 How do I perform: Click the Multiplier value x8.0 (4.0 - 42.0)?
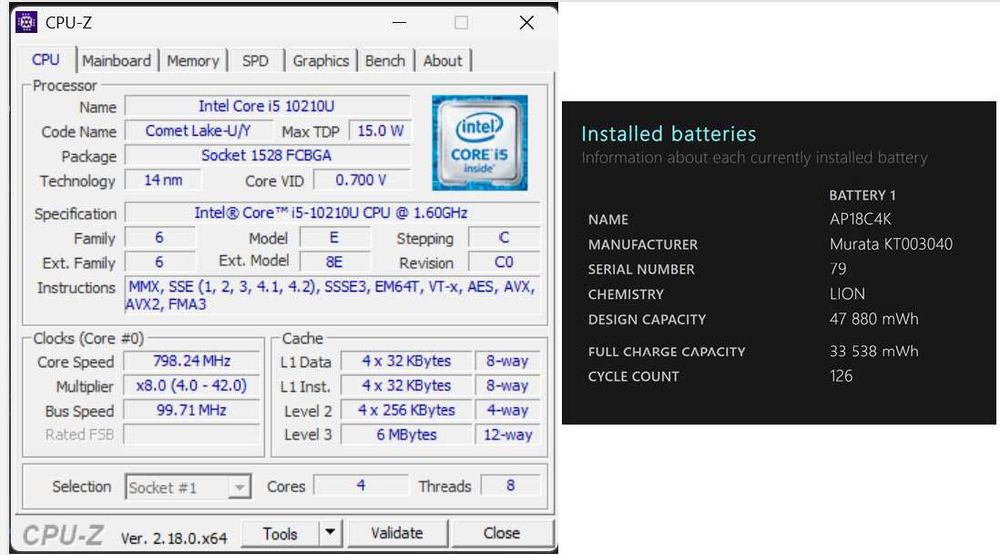[x=192, y=386]
